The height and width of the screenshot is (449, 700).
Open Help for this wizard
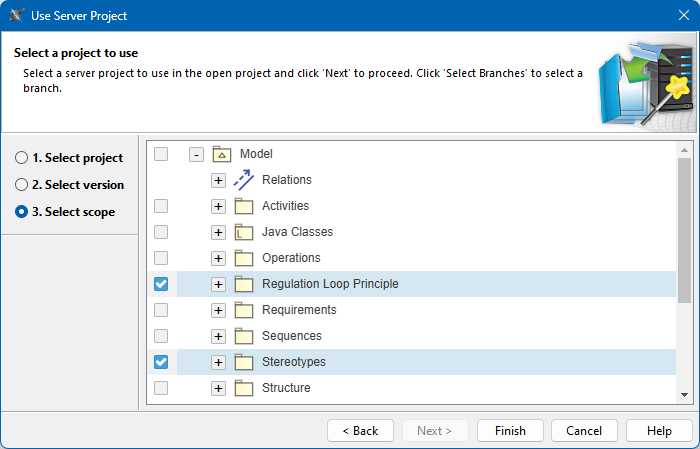click(x=659, y=431)
